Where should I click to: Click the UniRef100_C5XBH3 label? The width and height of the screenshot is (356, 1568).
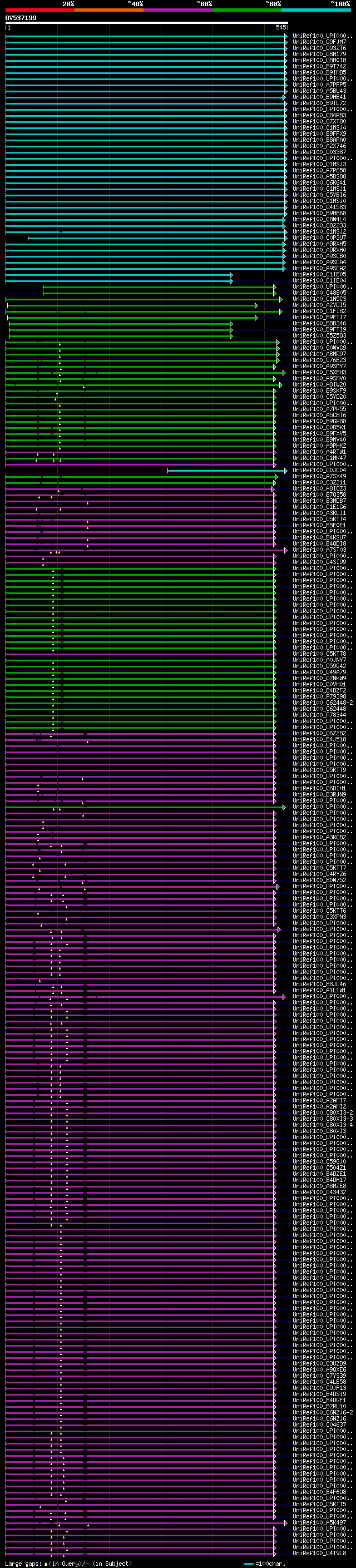tap(319, 372)
